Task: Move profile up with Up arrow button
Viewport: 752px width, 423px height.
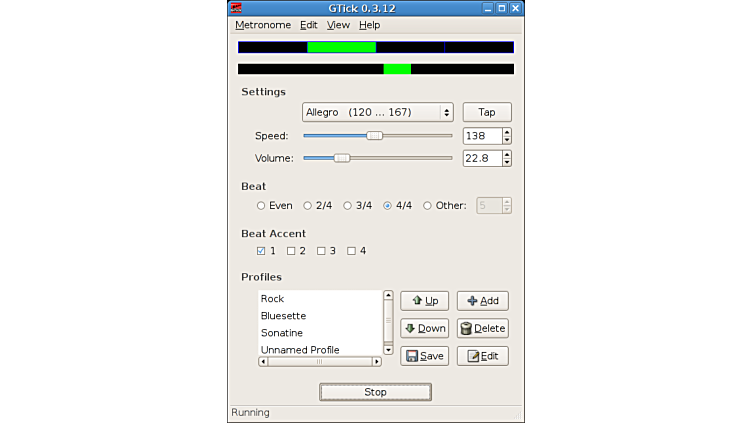Action: tap(424, 301)
